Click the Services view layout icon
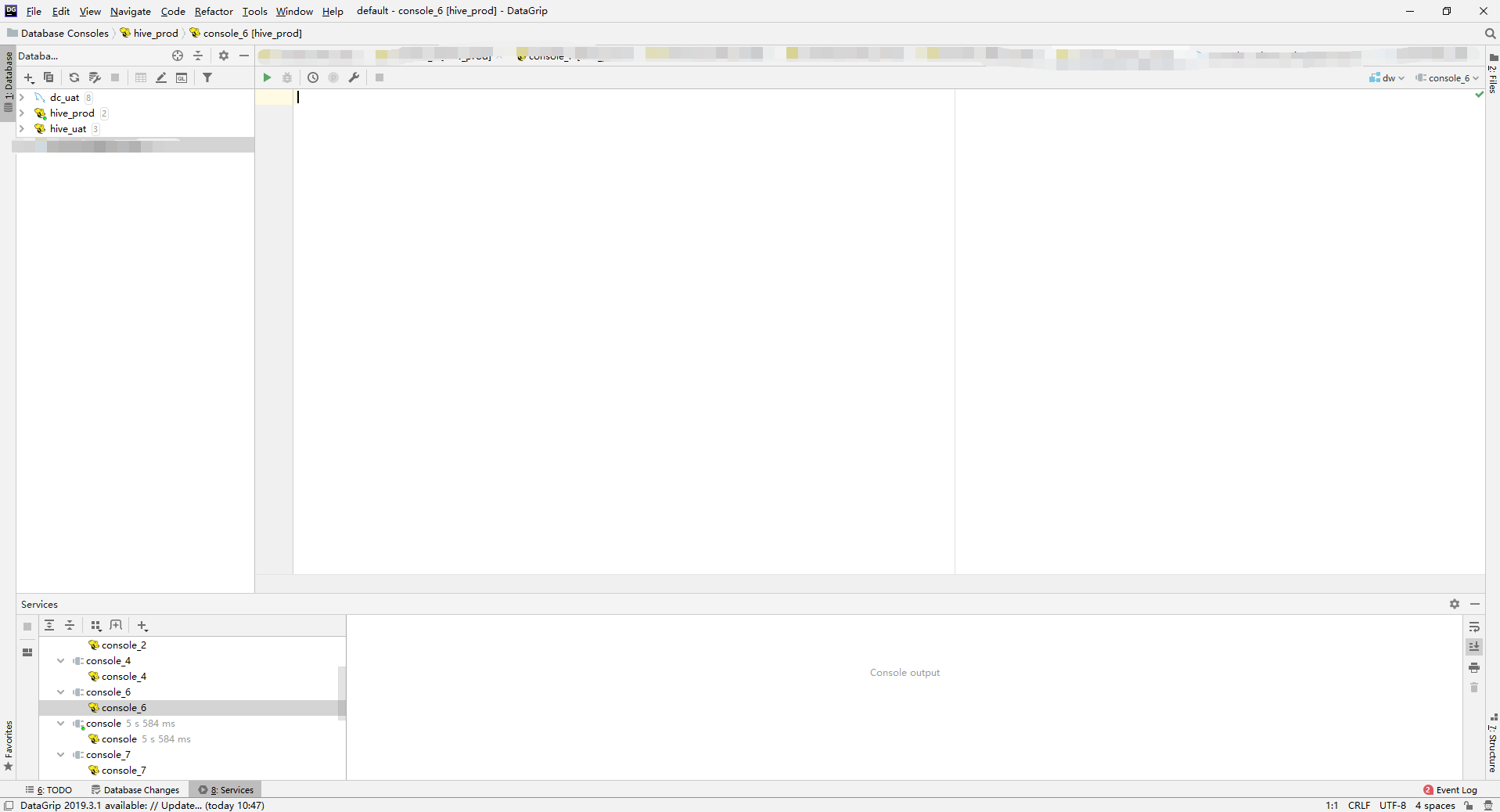Screen dimensions: 1500x812 coord(27,652)
